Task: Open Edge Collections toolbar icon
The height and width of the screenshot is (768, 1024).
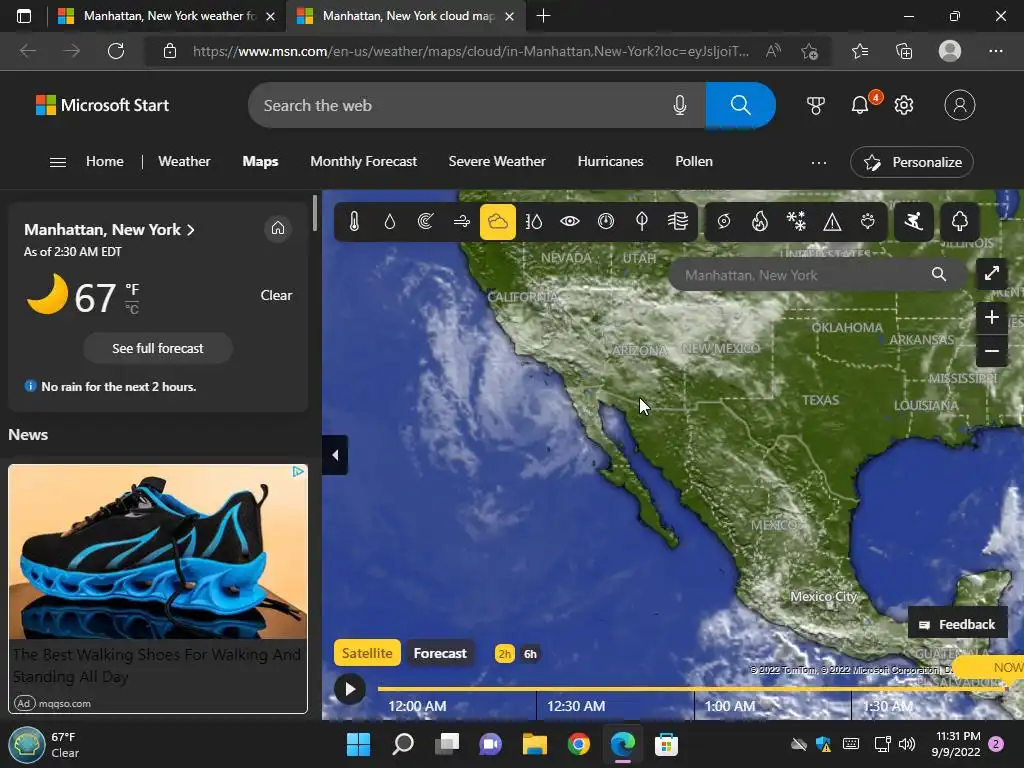Action: (x=904, y=51)
